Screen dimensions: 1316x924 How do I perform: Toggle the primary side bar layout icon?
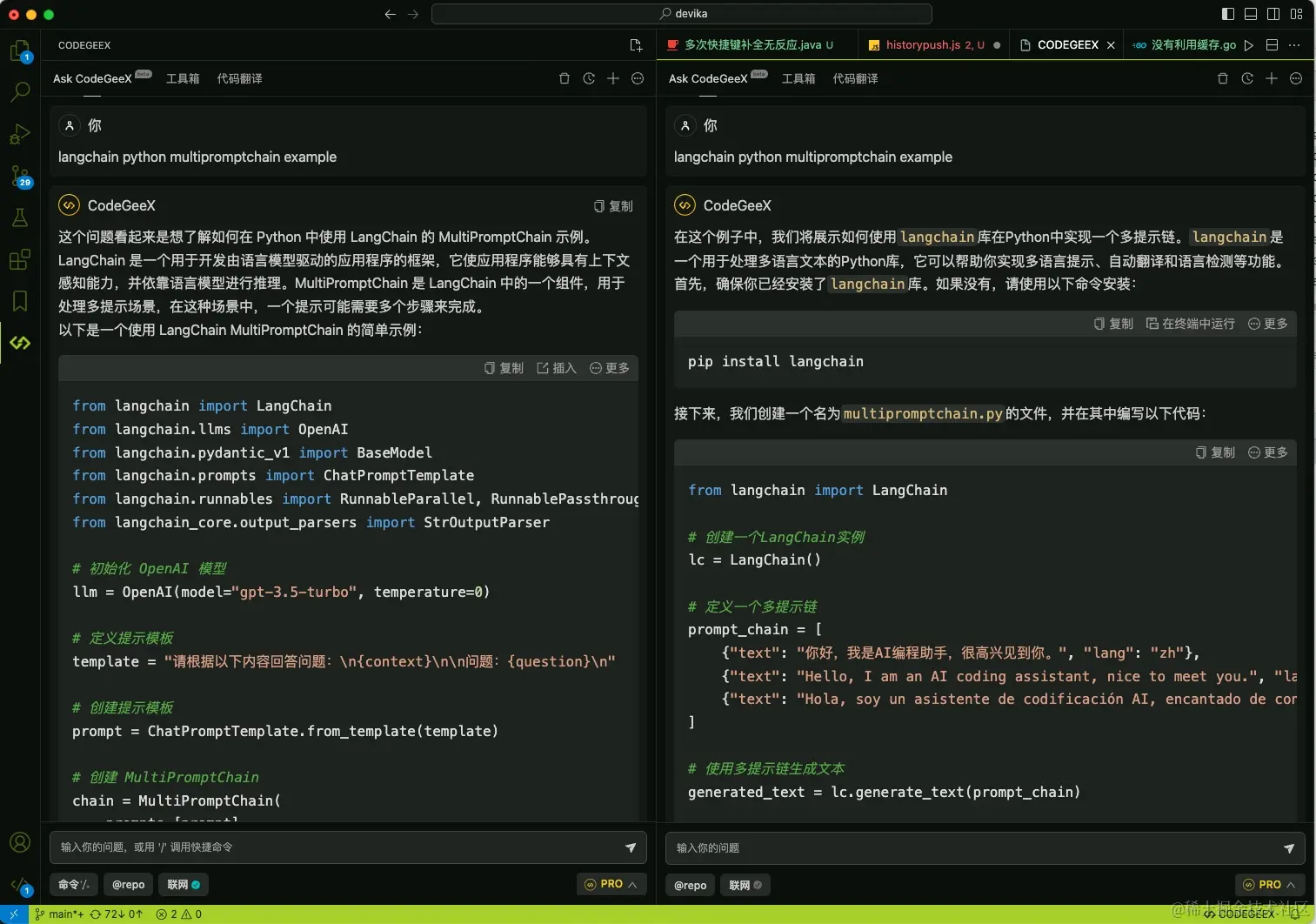(1228, 14)
